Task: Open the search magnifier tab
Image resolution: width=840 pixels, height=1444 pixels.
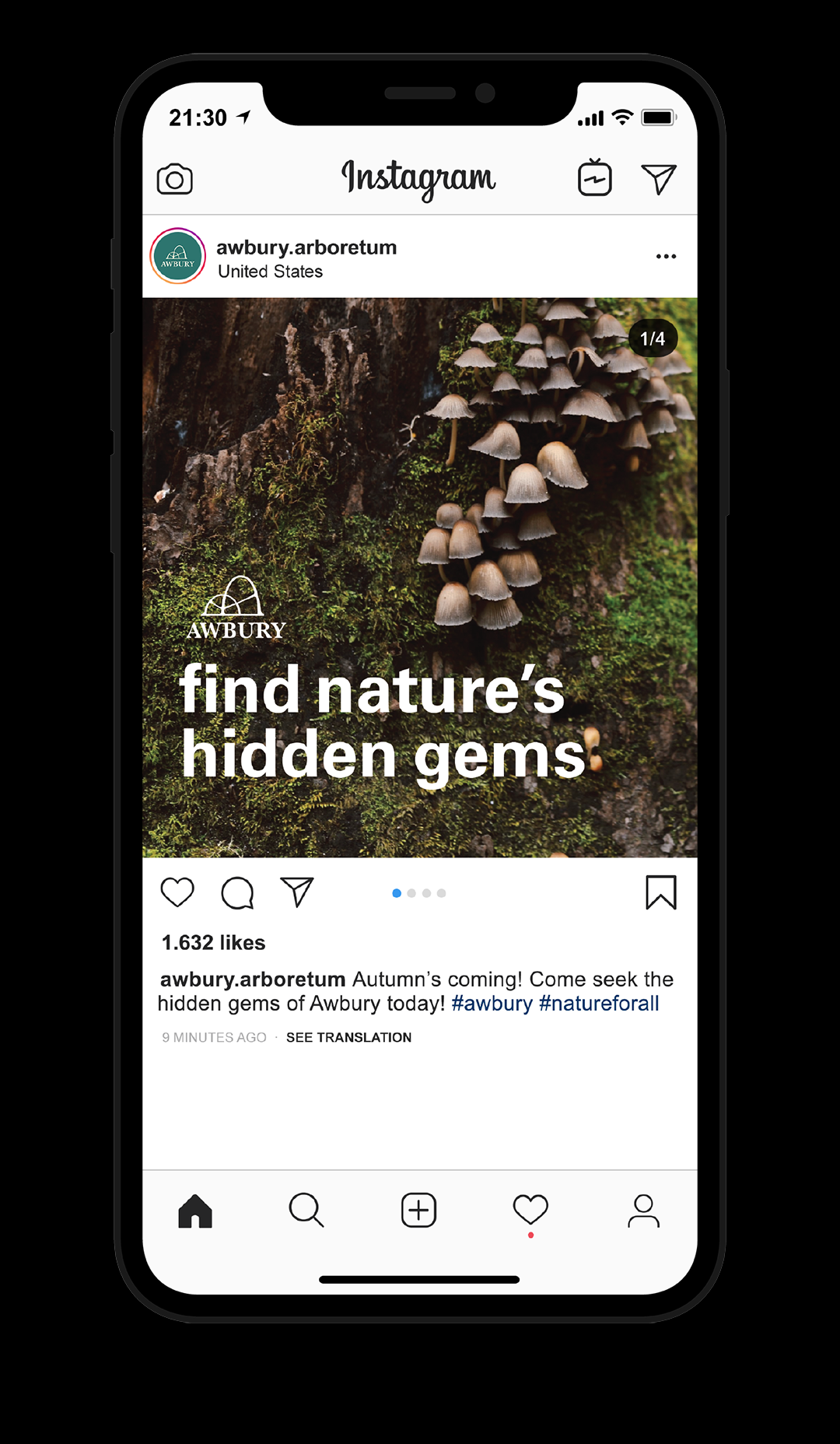Action: tap(306, 1210)
